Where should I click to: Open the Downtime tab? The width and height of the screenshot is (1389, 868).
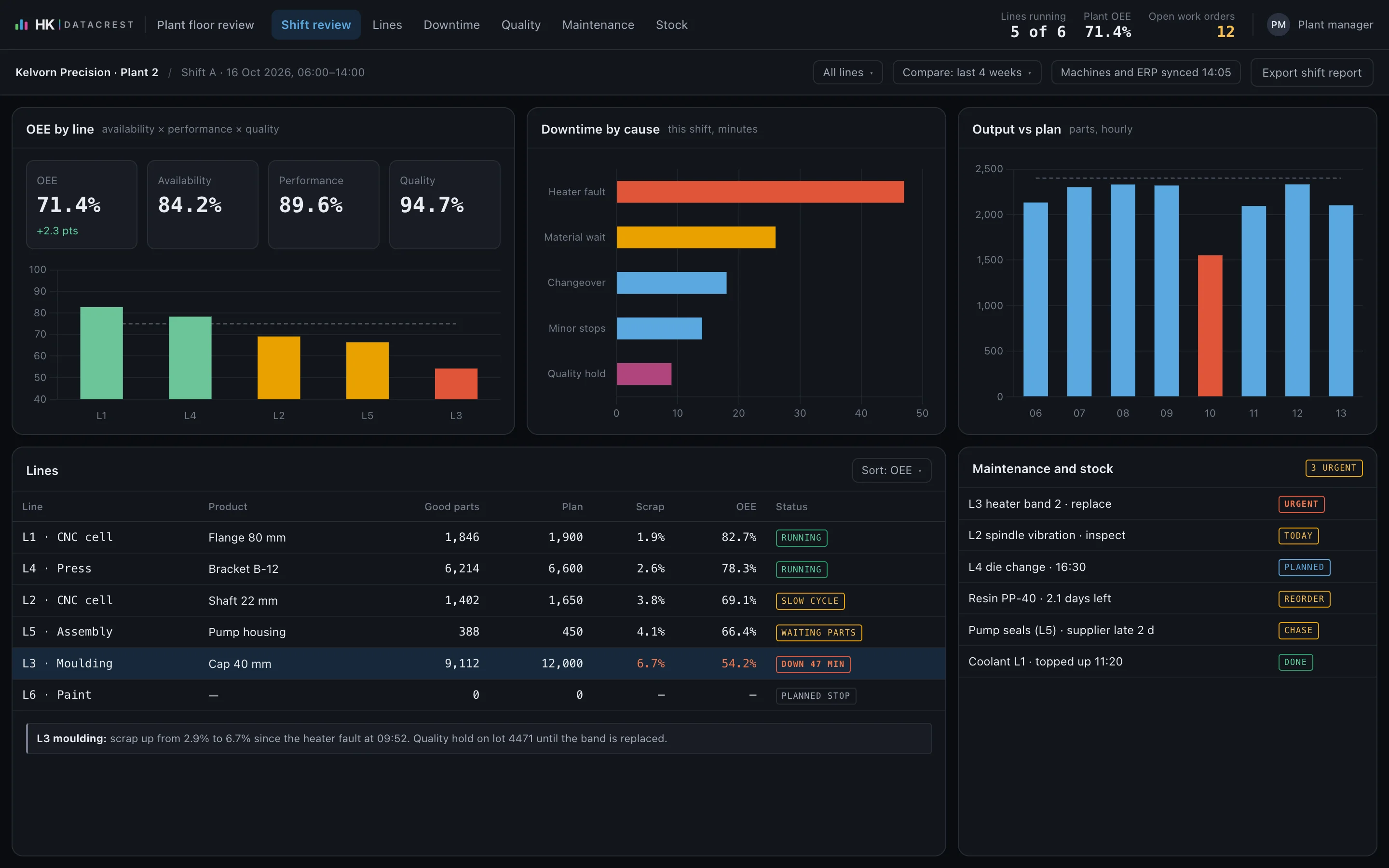point(452,25)
